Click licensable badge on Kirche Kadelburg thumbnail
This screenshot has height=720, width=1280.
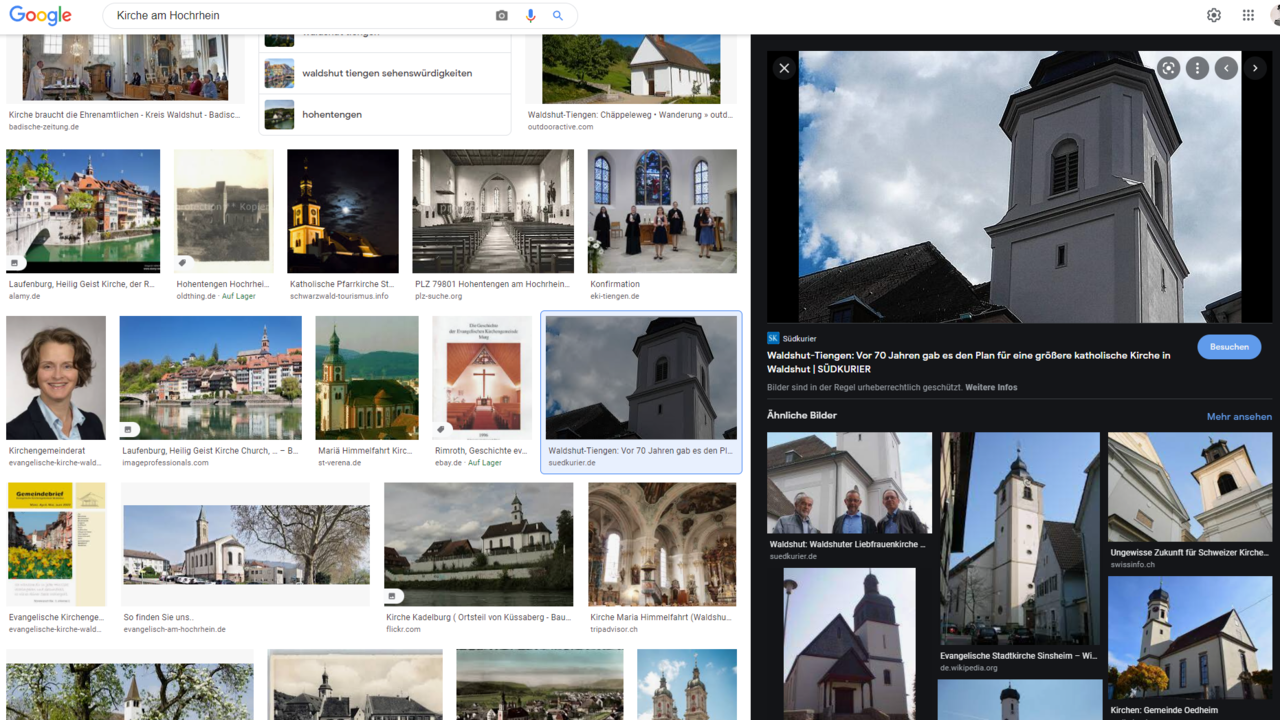coord(393,596)
